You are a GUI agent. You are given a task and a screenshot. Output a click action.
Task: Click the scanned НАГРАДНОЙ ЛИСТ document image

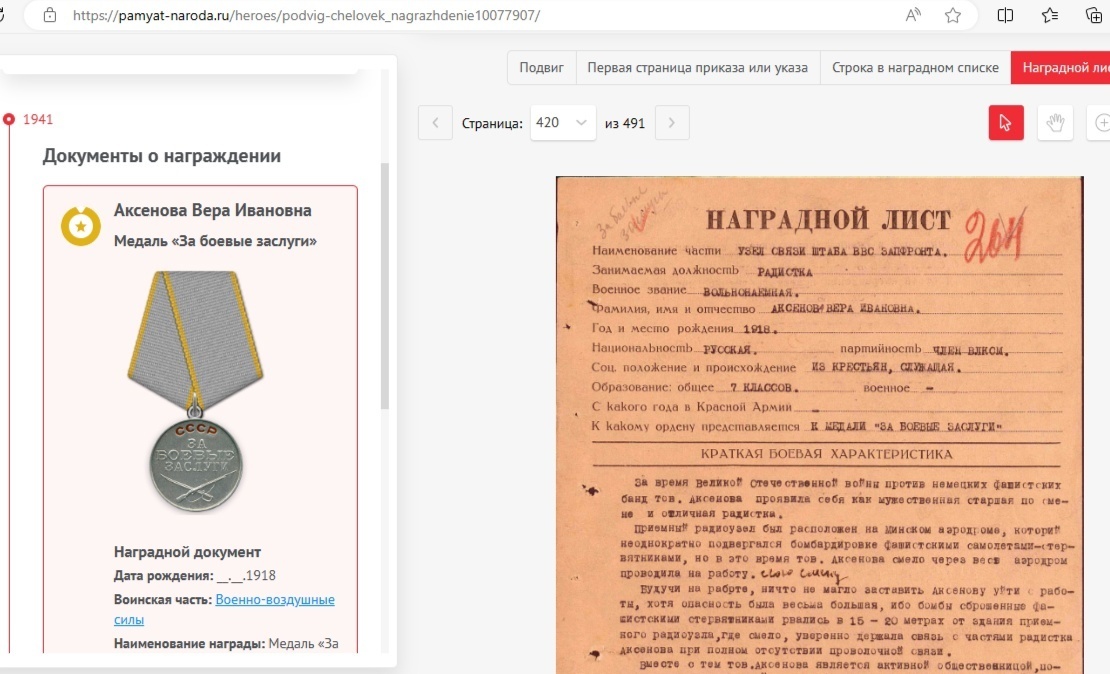[x=820, y=425]
